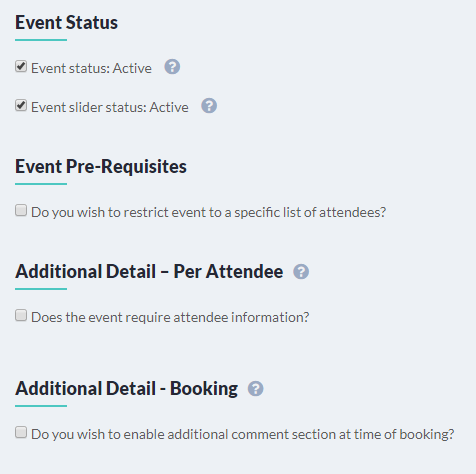Click 'enable additional comment section at time of booking' label
The width and height of the screenshot is (476, 474).
pos(243,434)
